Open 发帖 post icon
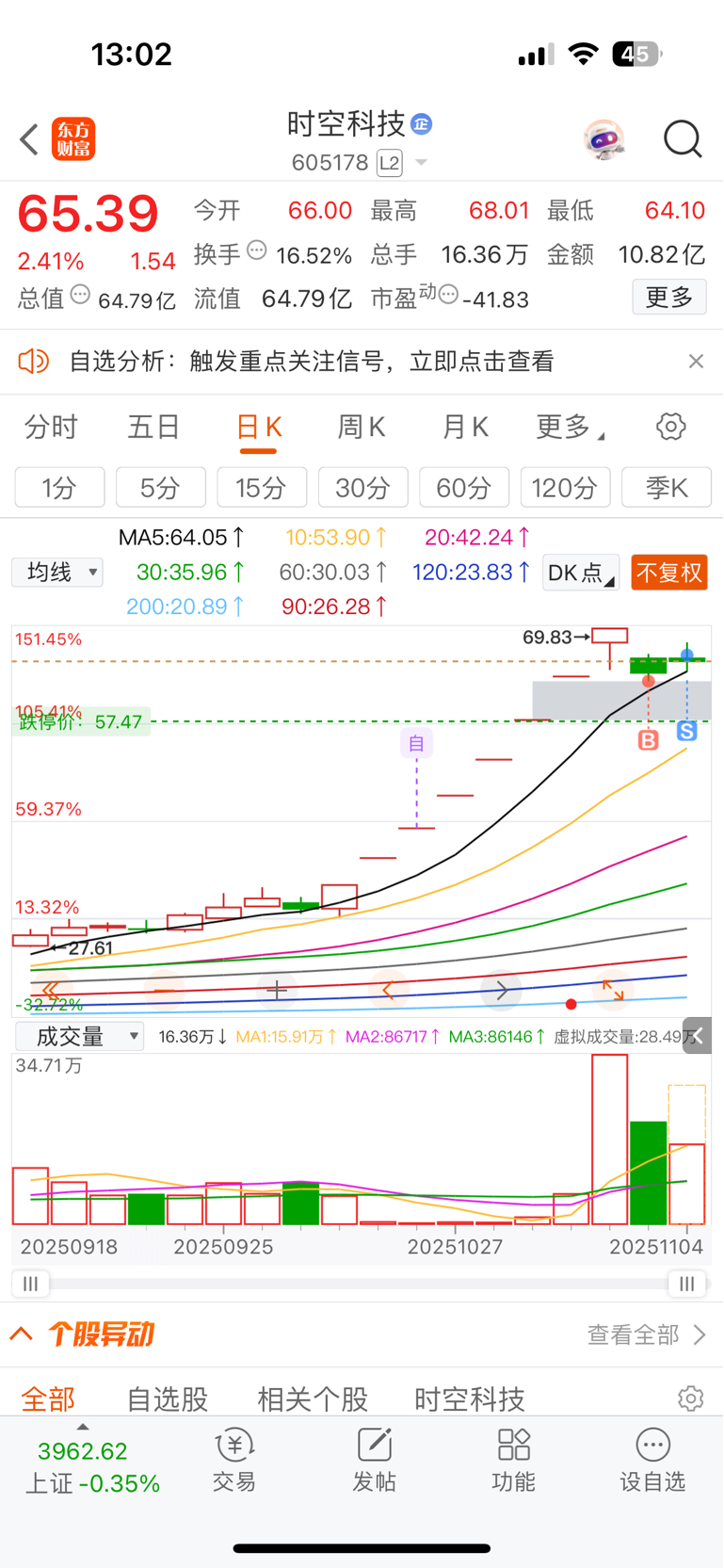 374,1459
